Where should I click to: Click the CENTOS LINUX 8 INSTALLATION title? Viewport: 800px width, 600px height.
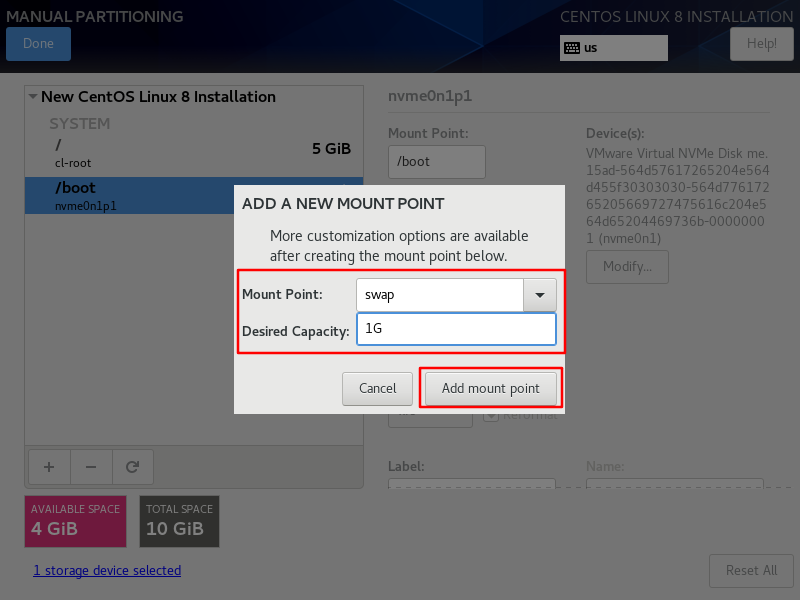(677, 16)
